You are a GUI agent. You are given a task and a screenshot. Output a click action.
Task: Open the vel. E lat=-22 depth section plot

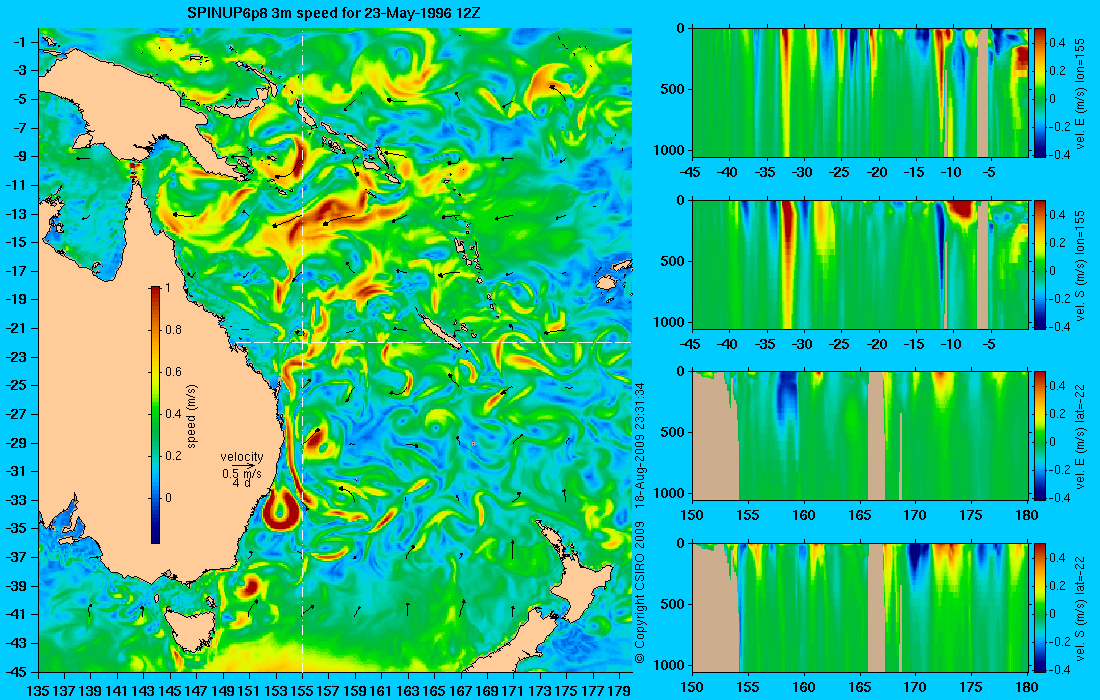tap(860, 436)
